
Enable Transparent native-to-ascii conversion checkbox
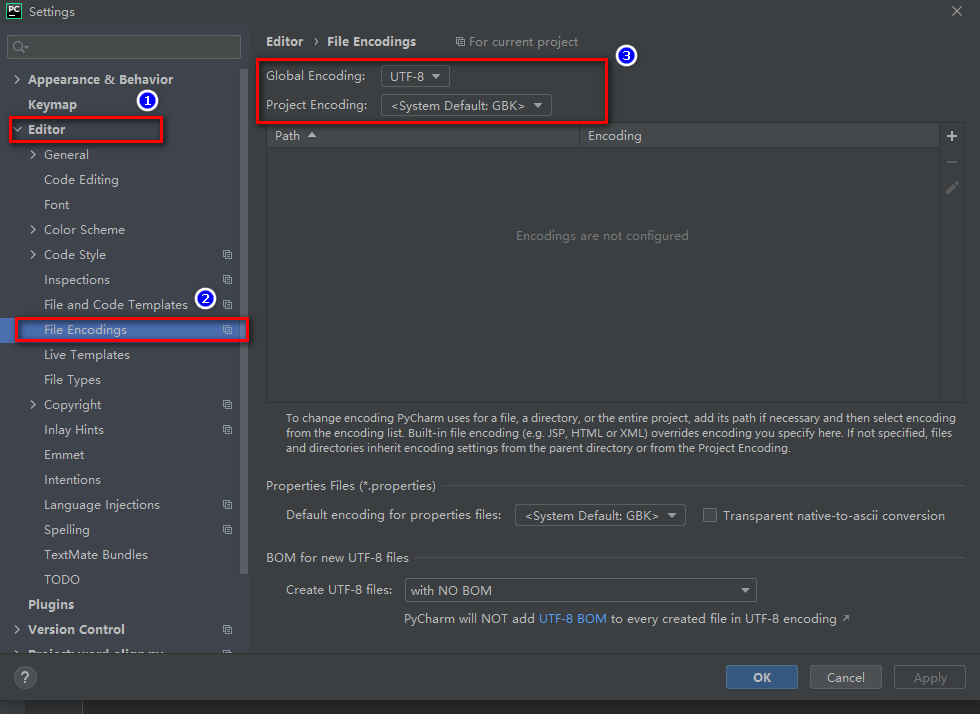pyautogui.click(x=709, y=515)
